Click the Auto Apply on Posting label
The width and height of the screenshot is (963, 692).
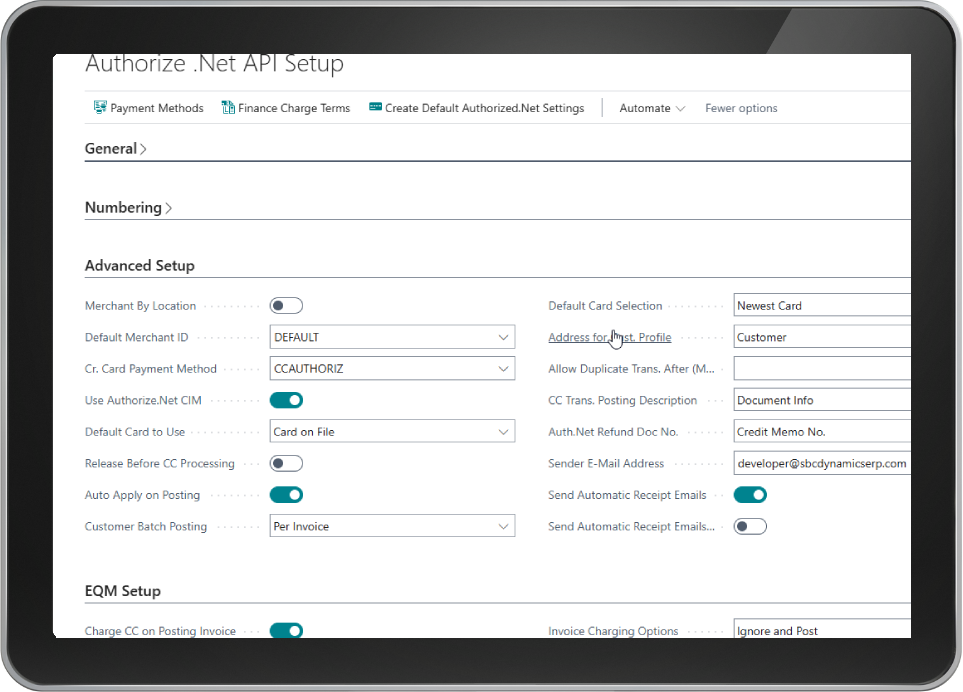pos(142,495)
